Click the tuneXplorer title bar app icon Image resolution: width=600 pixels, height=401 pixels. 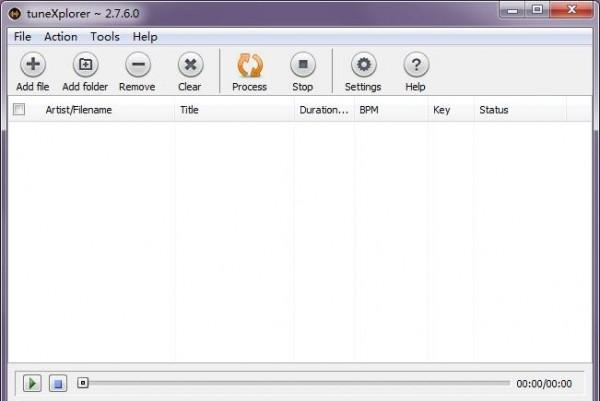click(x=15, y=14)
